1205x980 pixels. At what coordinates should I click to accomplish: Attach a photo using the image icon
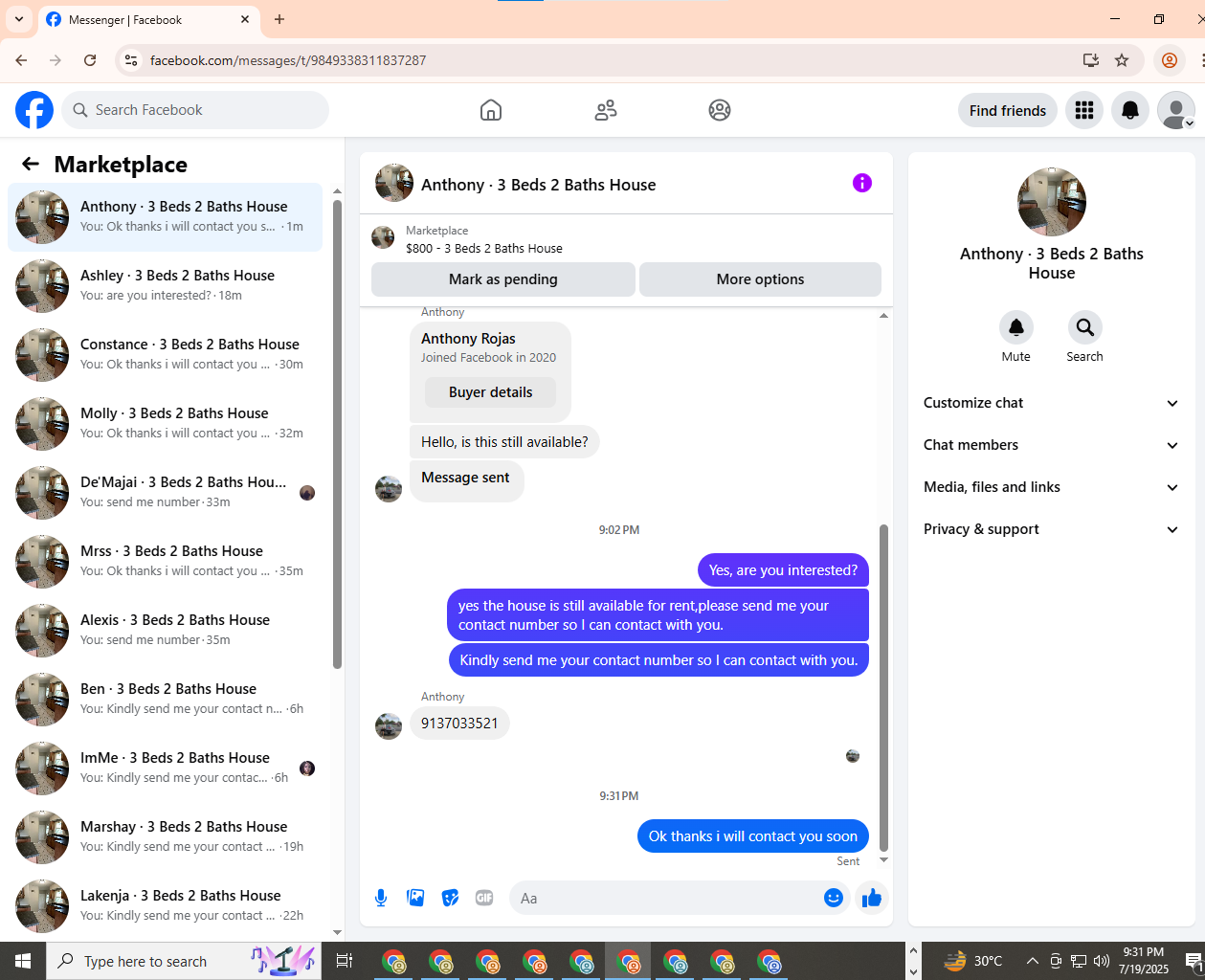(415, 898)
